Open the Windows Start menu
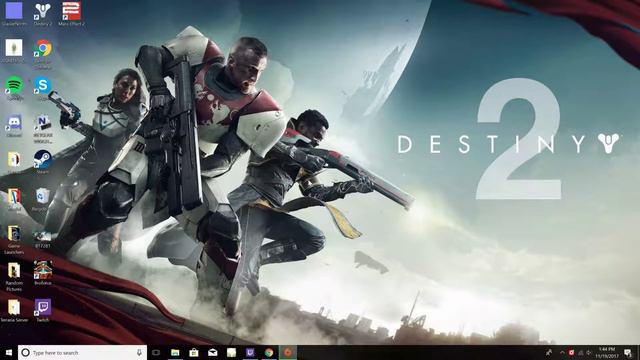This screenshot has width=640, height=360. point(9,352)
